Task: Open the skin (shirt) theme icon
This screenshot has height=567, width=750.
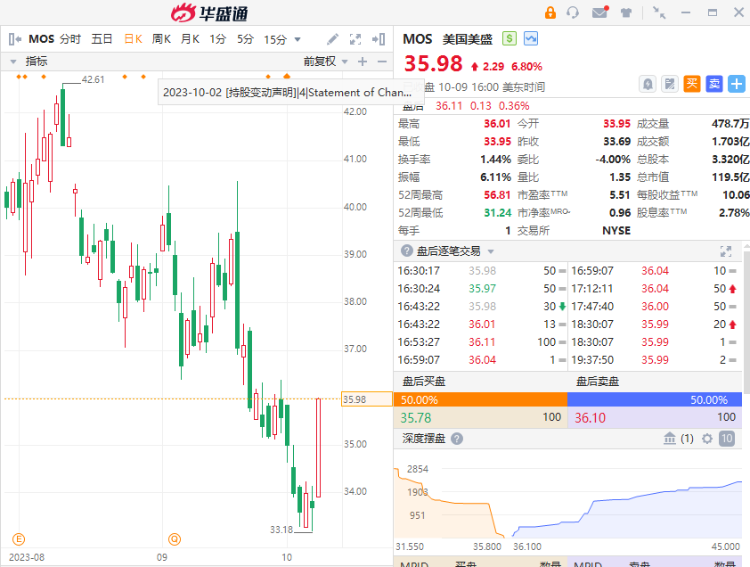Action: pos(626,13)
